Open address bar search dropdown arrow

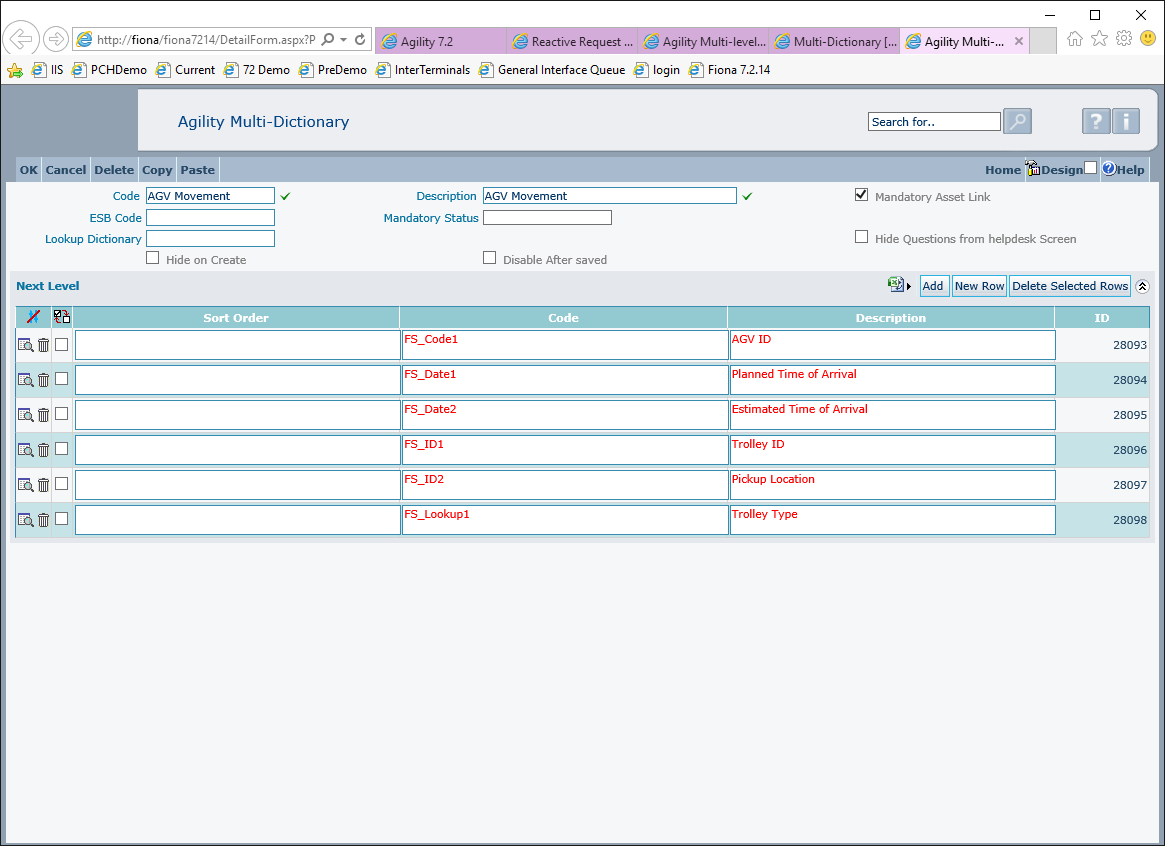coord(343,40)
